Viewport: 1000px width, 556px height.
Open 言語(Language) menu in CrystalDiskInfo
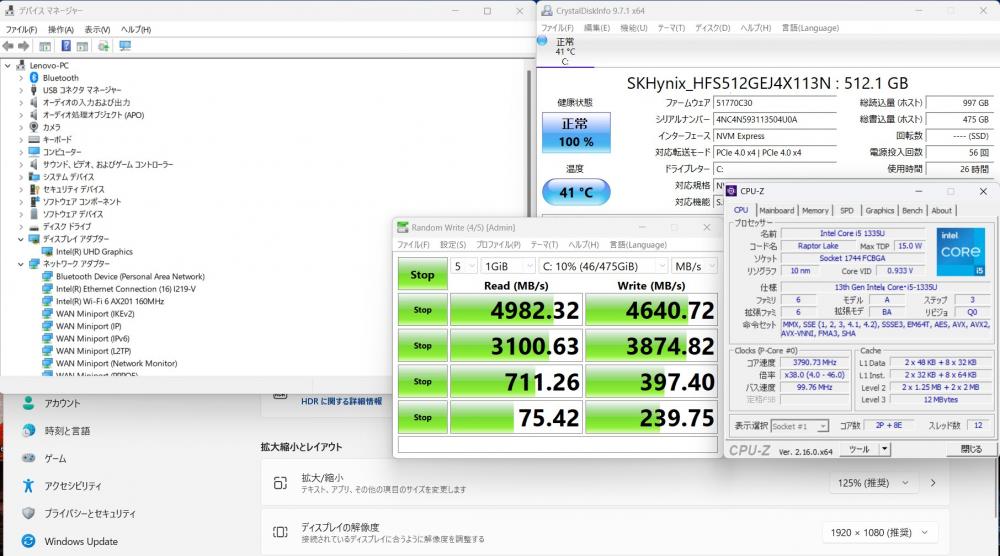tap(810, 28)
